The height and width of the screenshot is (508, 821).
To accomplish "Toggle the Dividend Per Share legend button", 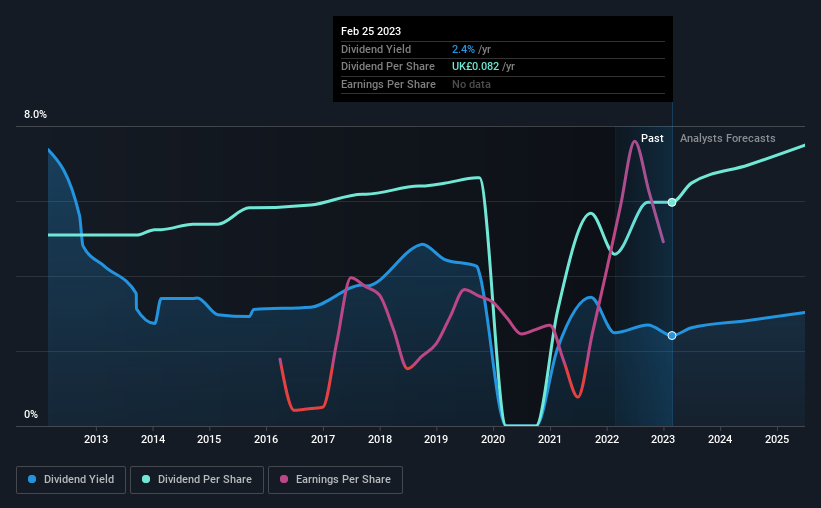I will click(x=197, y=480).
